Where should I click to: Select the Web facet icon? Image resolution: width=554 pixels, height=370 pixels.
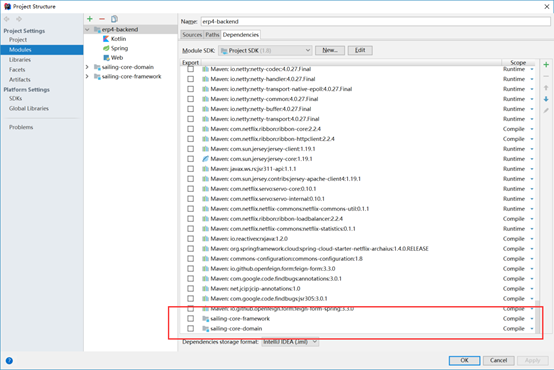(106, 58)
